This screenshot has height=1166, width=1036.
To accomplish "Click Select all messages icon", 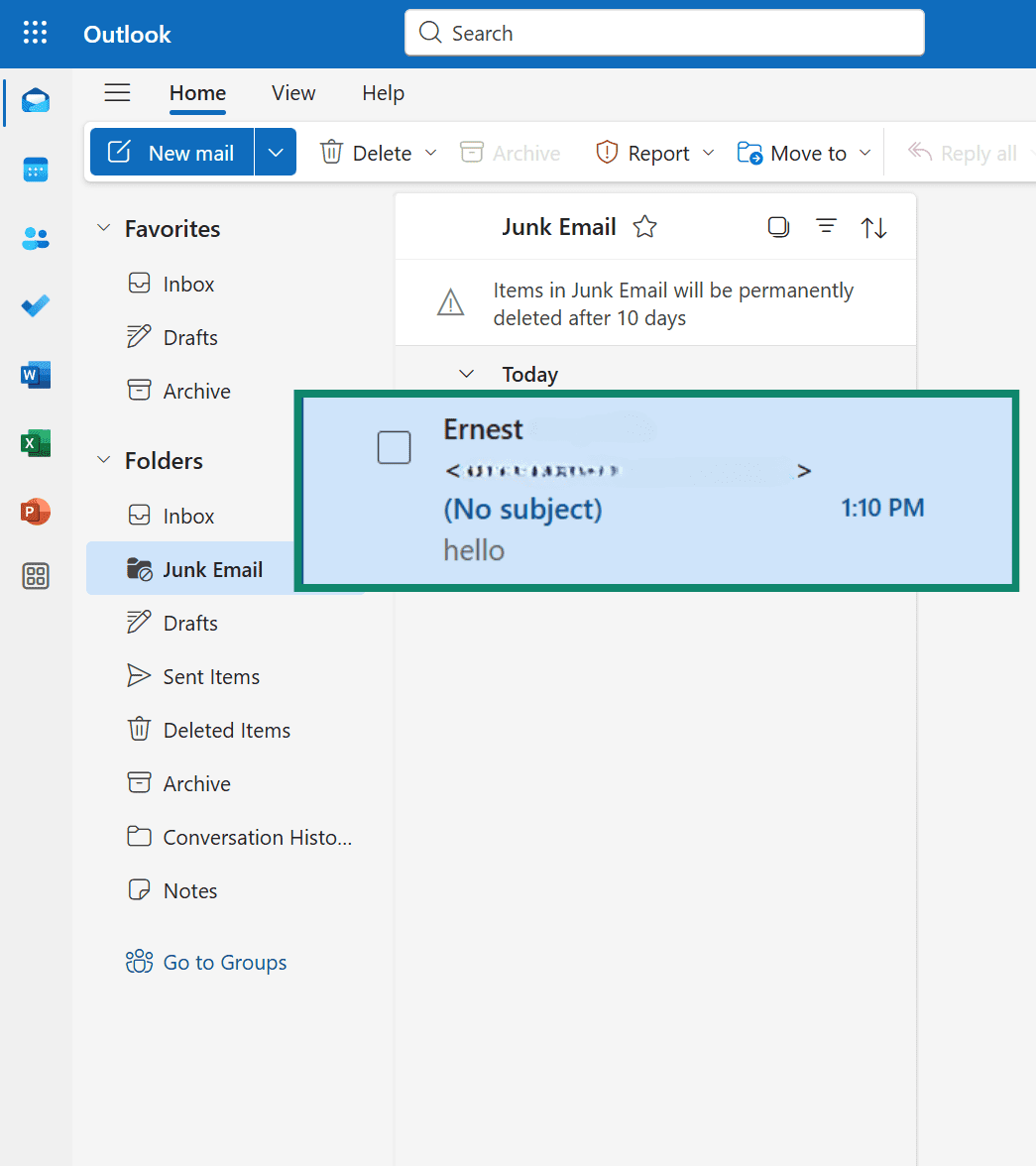I will [778, 227].
